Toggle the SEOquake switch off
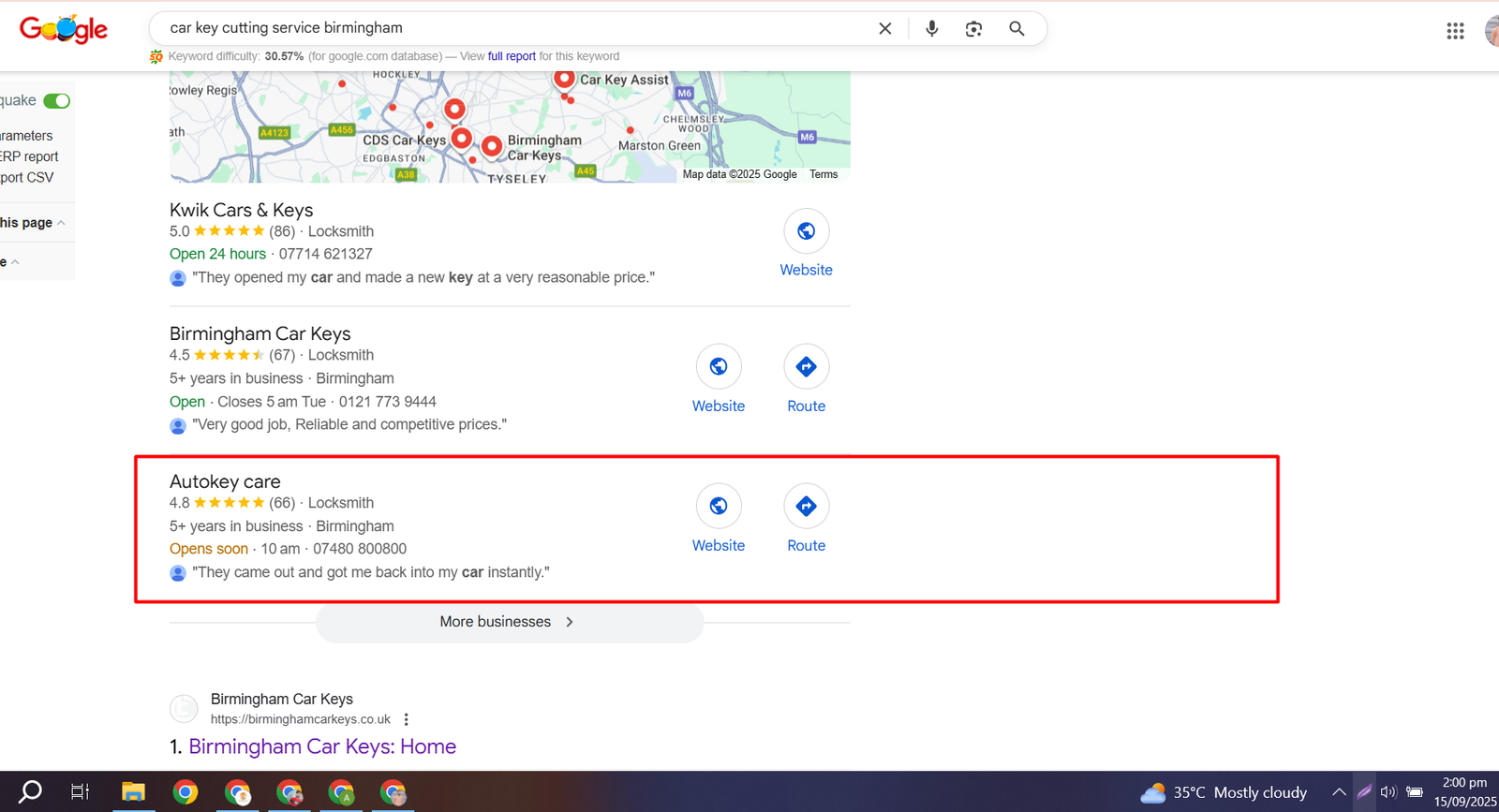The image size is (1499, 812). pos(57,101)
